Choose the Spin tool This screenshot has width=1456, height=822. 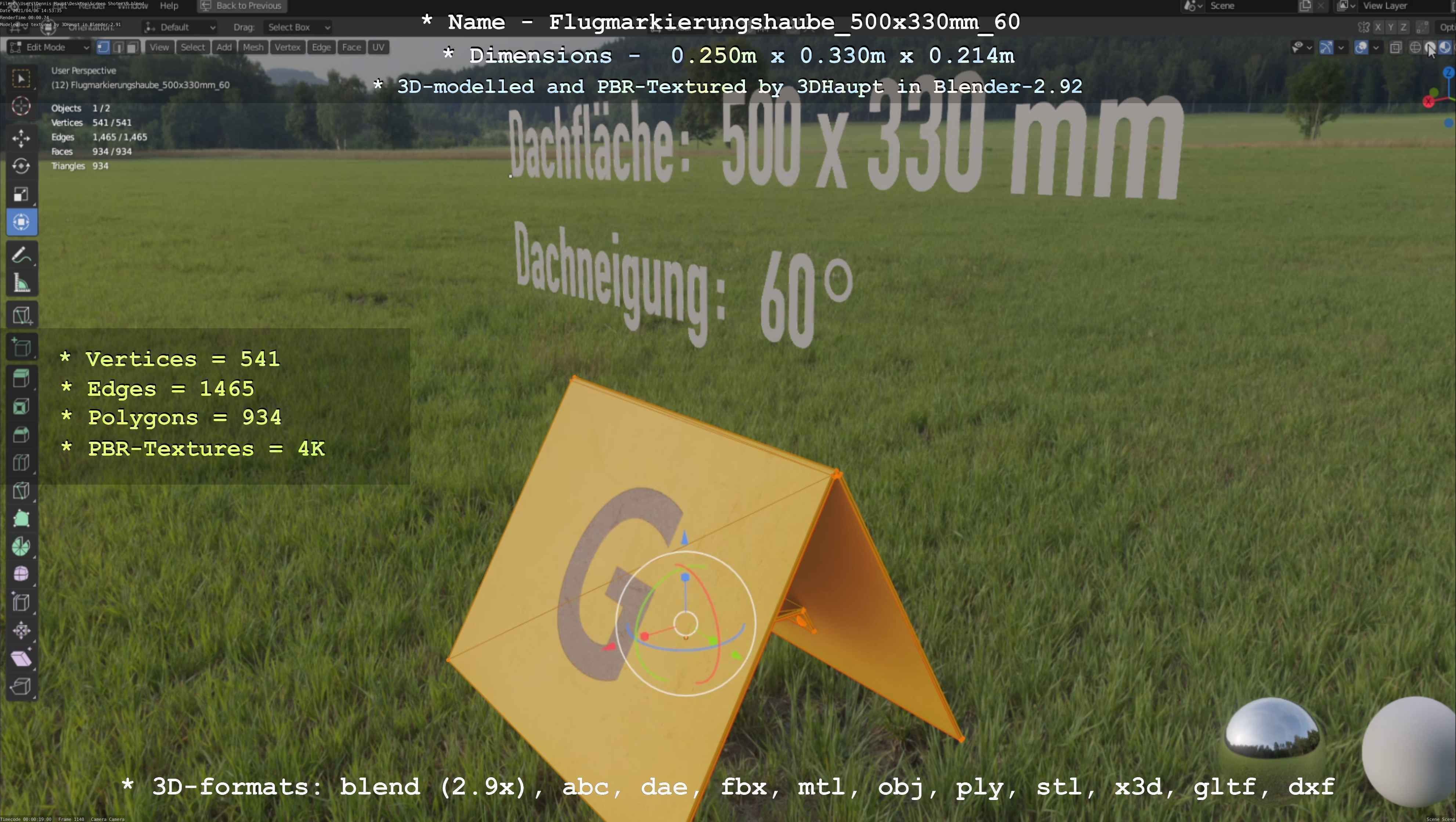pos(21,547)
